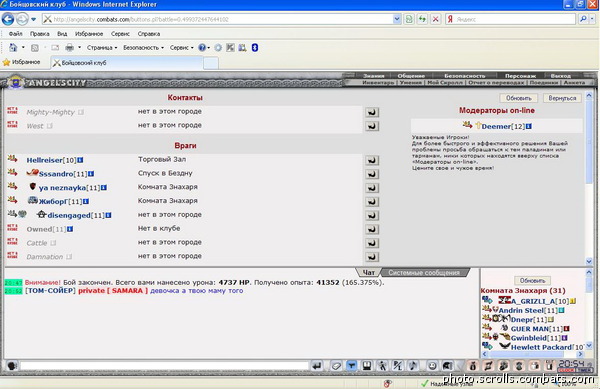Click the Bluetooth icon in IE toolbar
The image size is (600, 389).
click(x=255, y=47)
